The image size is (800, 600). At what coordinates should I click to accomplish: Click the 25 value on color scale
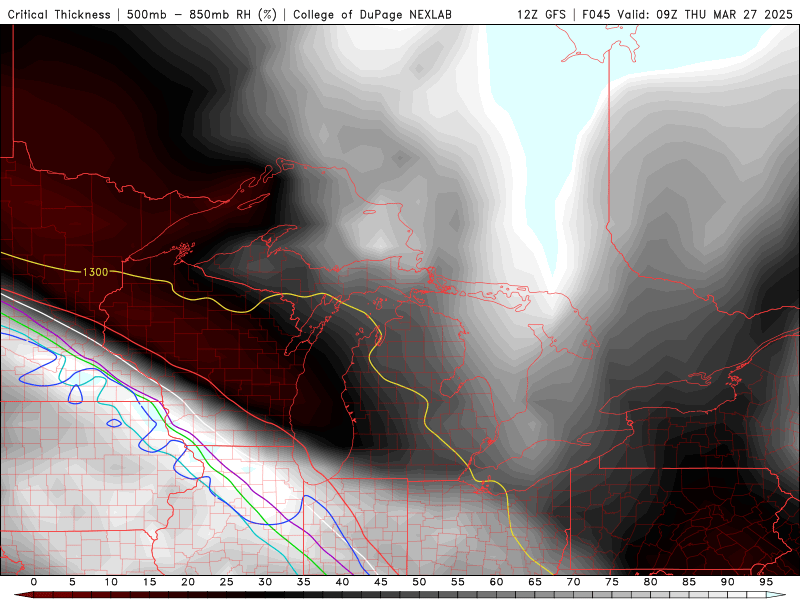pos(227,582)
